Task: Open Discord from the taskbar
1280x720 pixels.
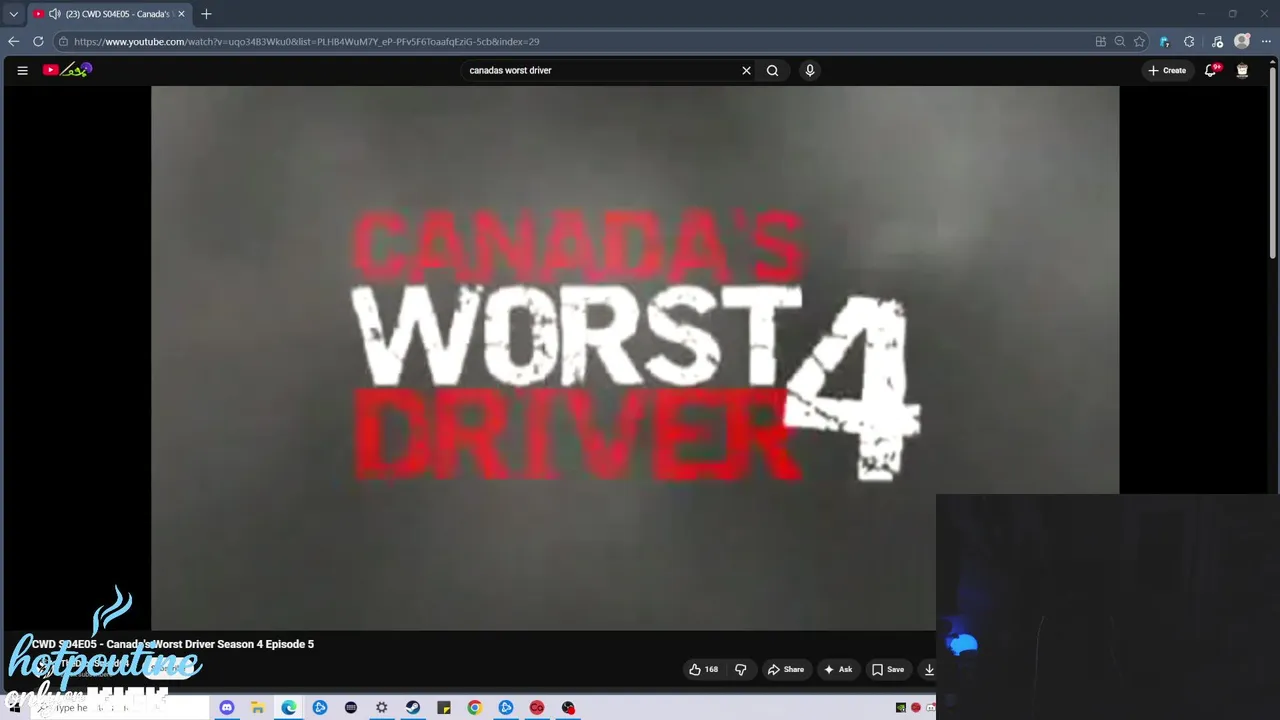Action: click(x=227, y=708)
